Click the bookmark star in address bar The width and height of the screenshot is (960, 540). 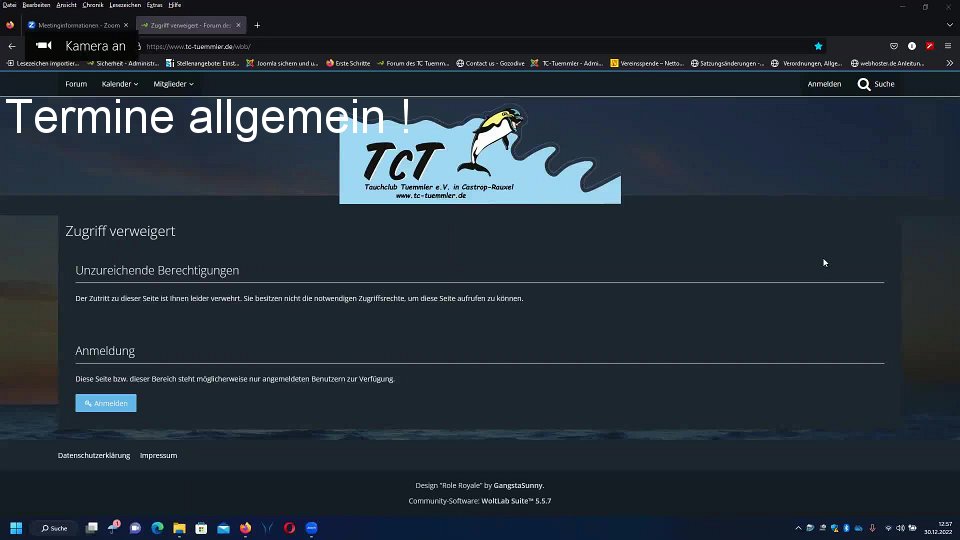tap(818, 46)
